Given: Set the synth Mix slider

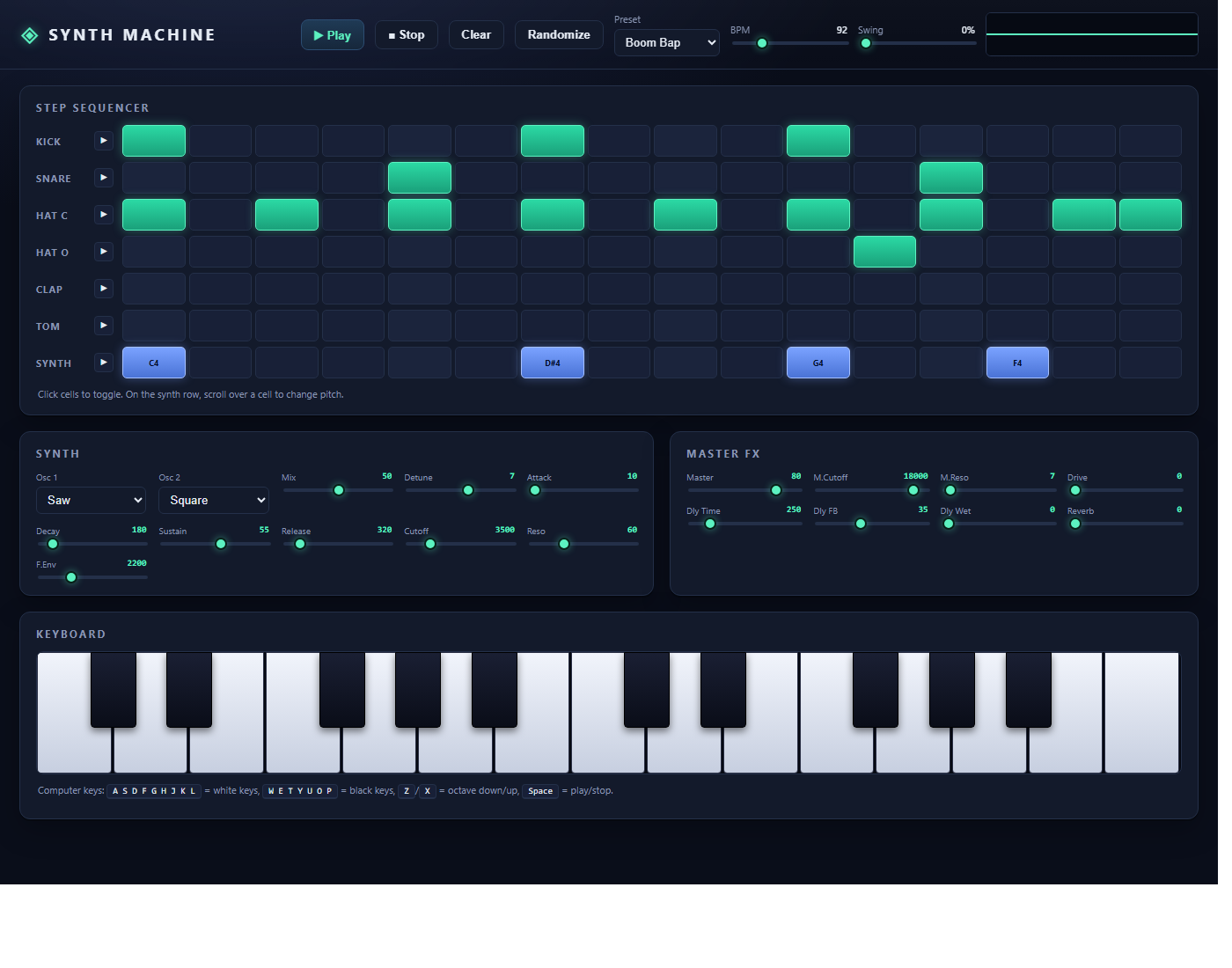Looking at the screenshot, I should pyautogui.click(x=337, y=490).
